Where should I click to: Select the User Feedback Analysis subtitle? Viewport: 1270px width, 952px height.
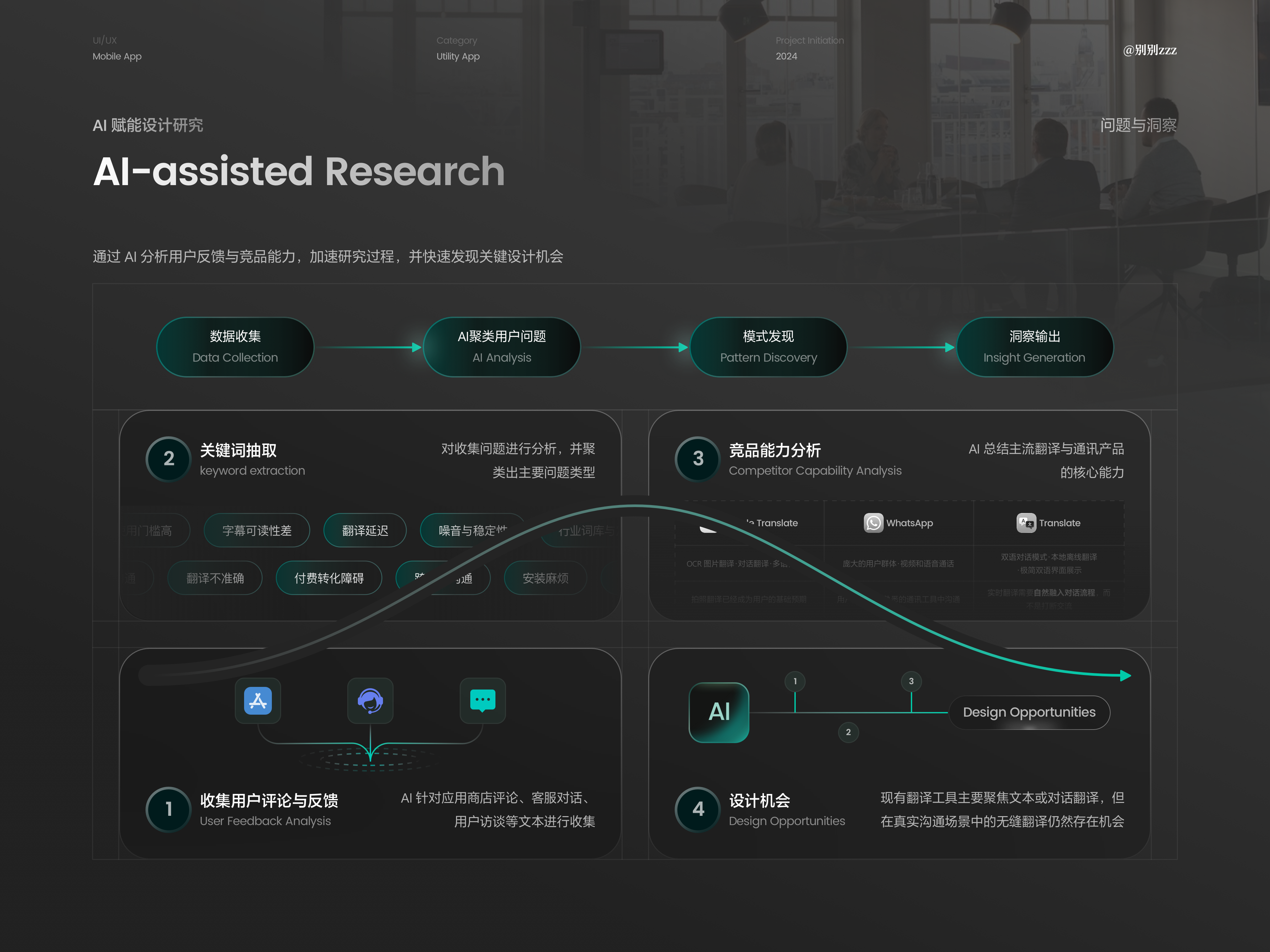point(265,821)
